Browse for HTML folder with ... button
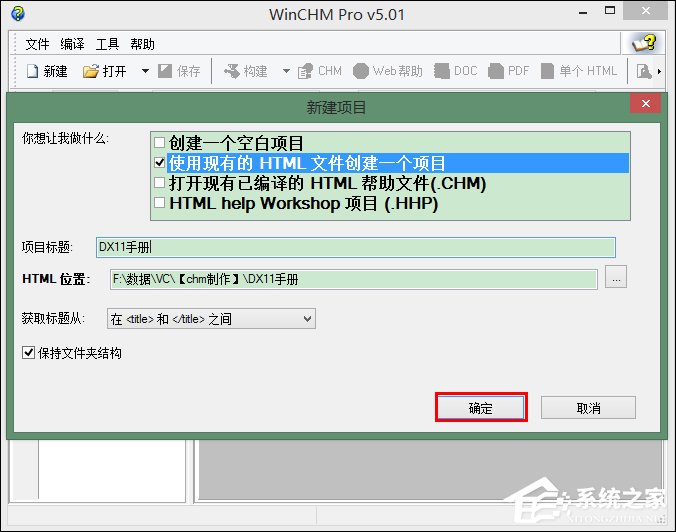676x532 pixels. pyautogui.click(x=616, y=277)
